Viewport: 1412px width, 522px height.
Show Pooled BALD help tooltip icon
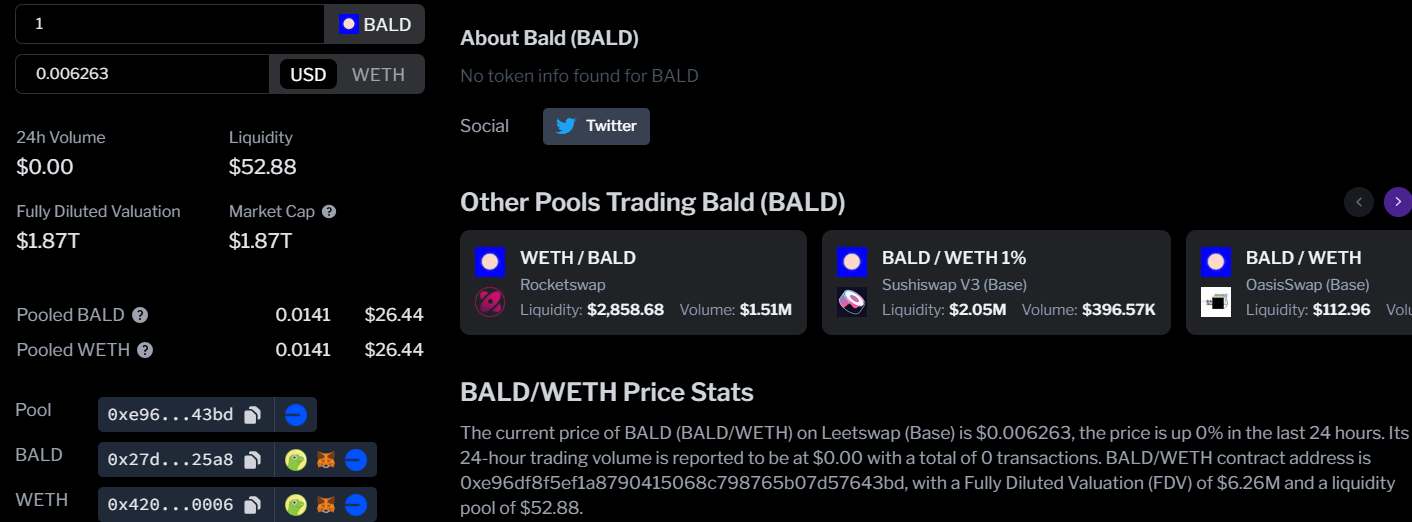point(140,315)
